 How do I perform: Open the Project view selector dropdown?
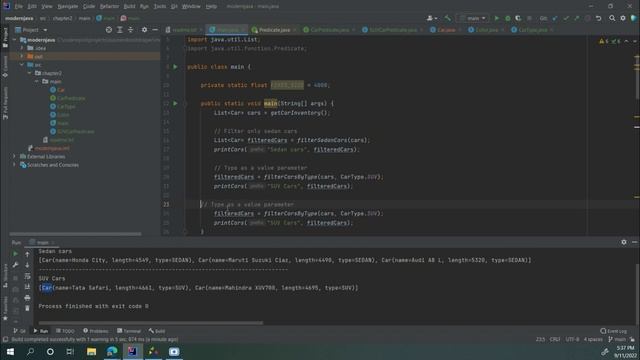coord(31,30)
